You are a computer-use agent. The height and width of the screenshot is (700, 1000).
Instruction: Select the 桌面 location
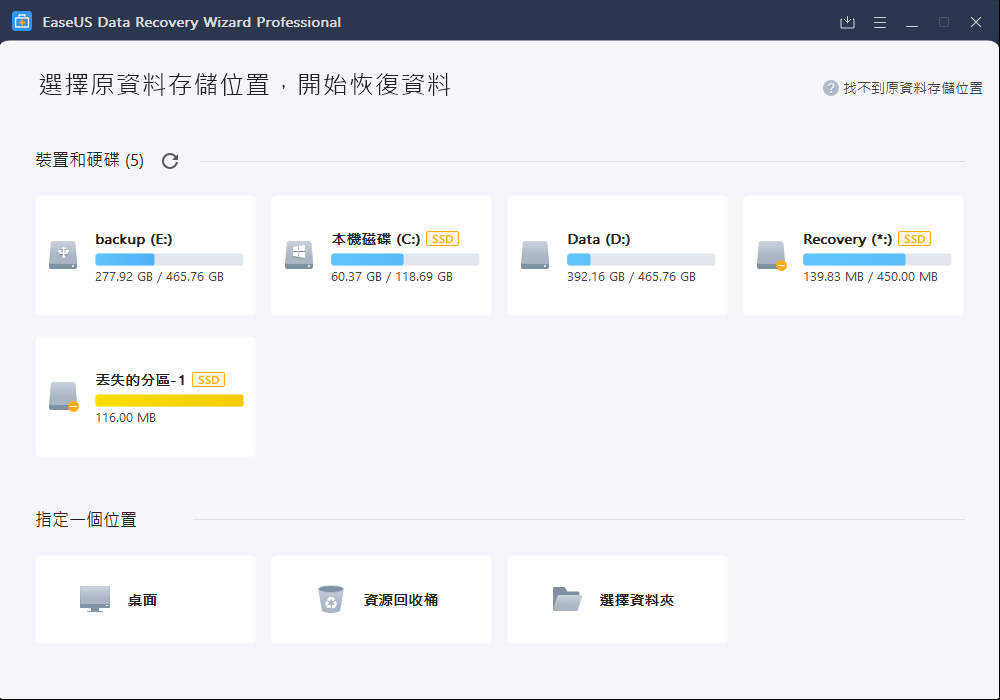click(x=145, y=599)
